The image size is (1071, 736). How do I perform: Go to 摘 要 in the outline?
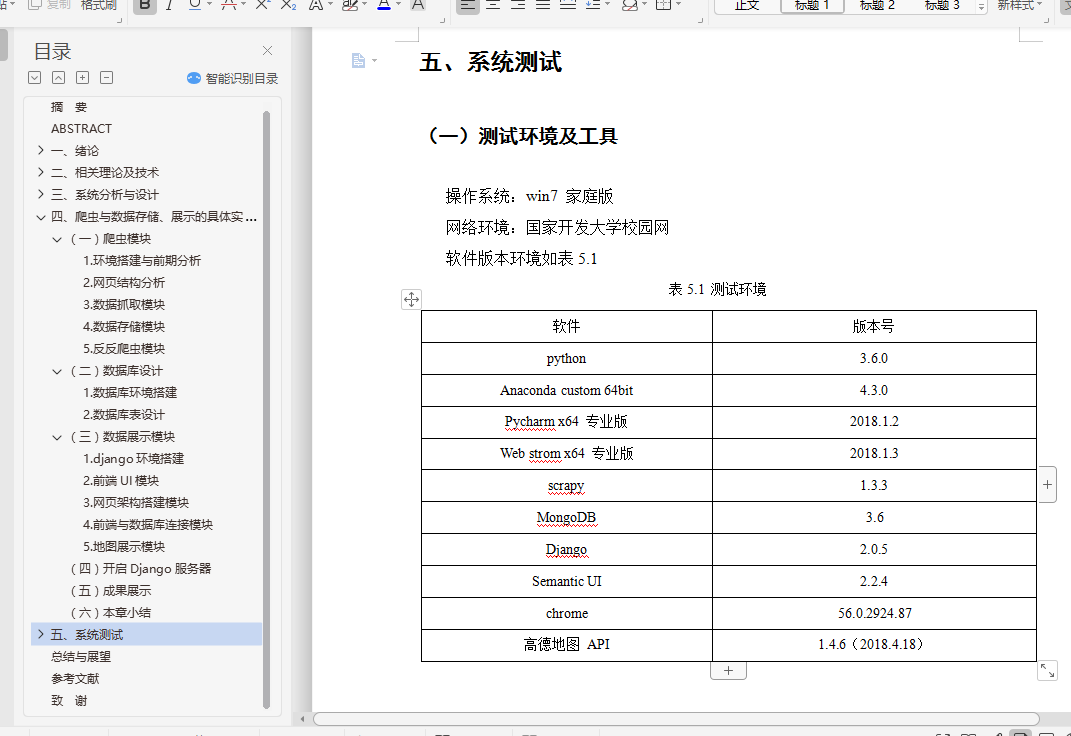[x=69, y=107]
